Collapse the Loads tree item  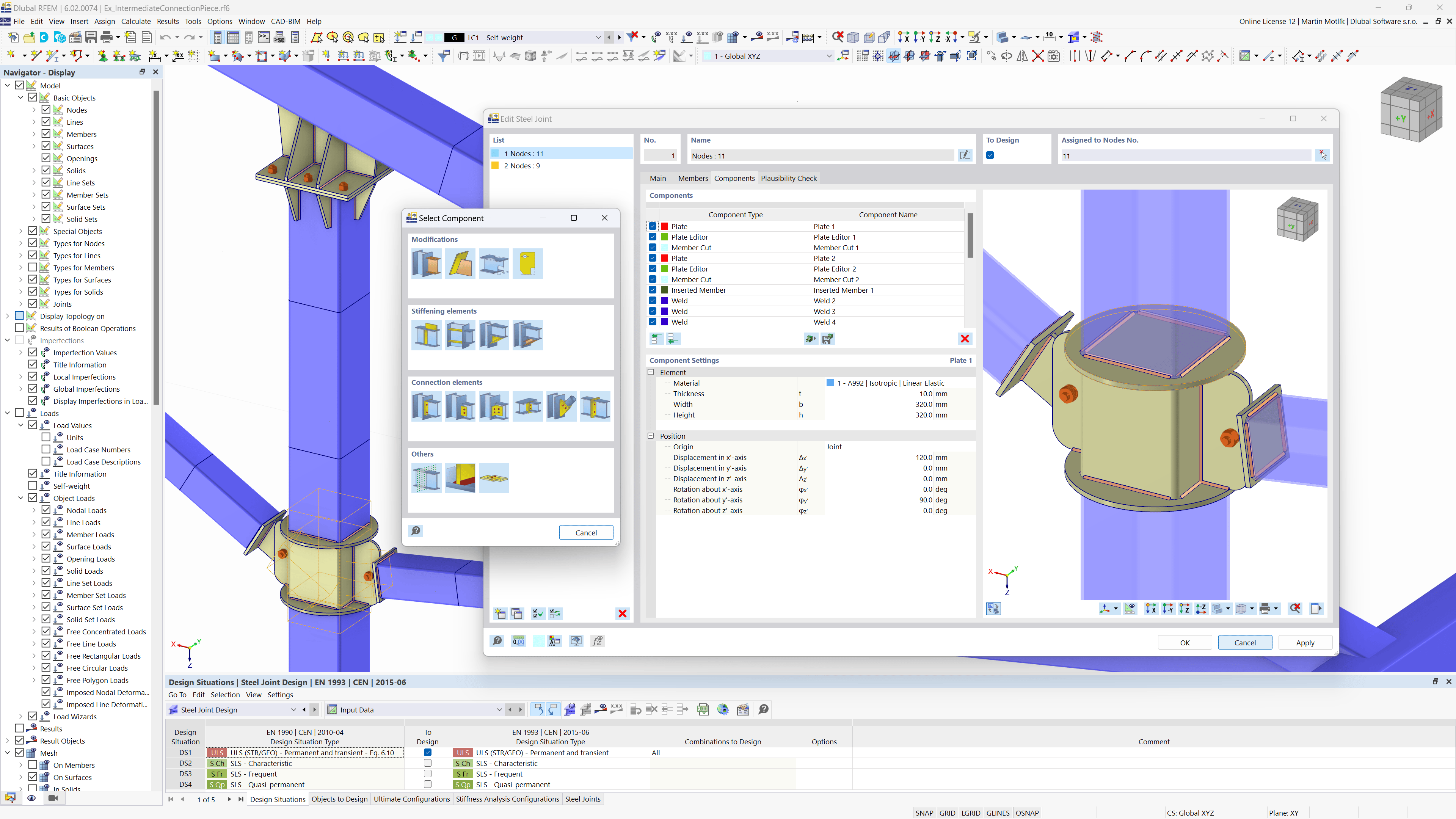pos(7,413)
